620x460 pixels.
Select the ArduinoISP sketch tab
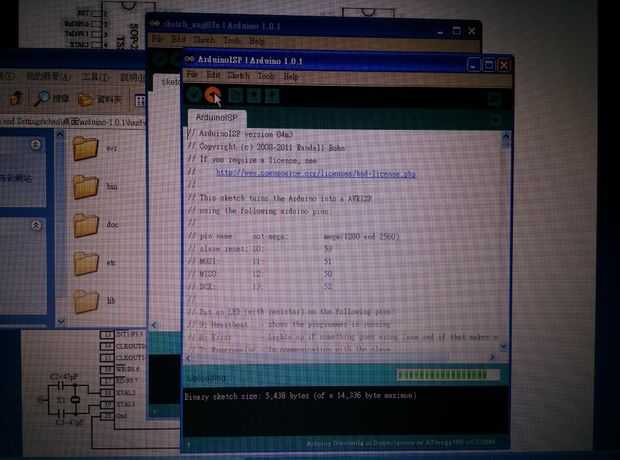(x=217, y=117)
